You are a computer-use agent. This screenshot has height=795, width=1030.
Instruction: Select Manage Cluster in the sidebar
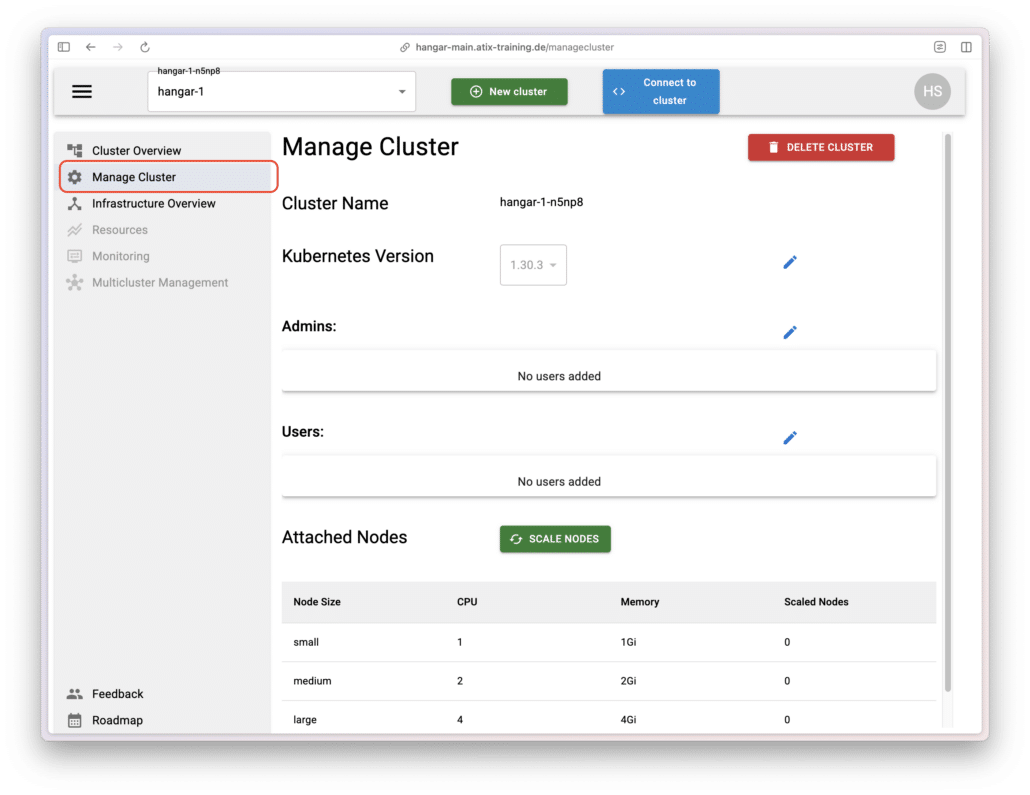point(134,177)
